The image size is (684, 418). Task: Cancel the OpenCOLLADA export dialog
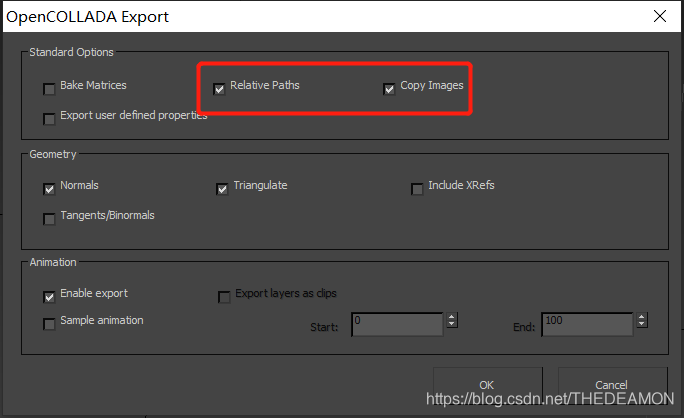point(612,385)
